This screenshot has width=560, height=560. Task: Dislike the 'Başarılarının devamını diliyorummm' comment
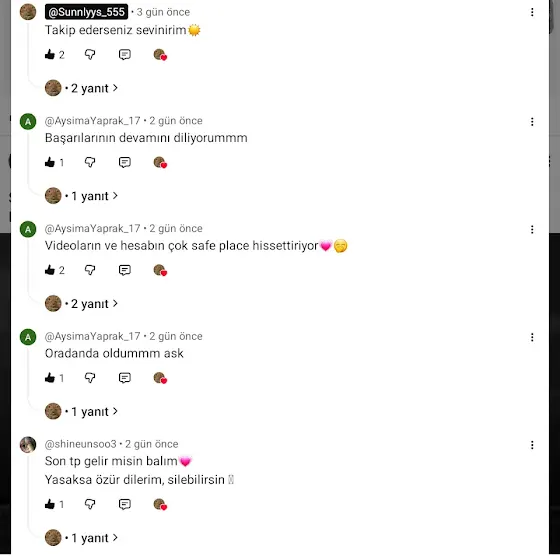90,162
